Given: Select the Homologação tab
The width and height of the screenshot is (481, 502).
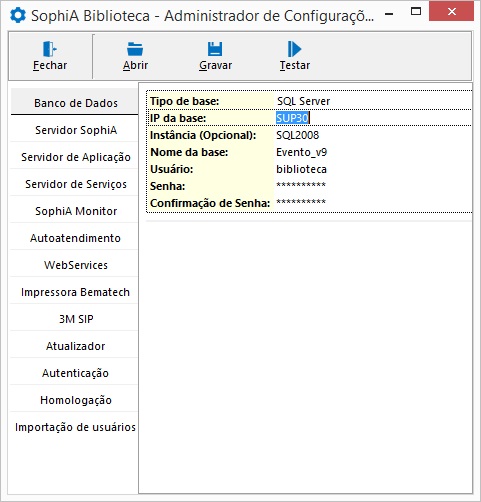Looking at the screenshot, I should point(75,400).
